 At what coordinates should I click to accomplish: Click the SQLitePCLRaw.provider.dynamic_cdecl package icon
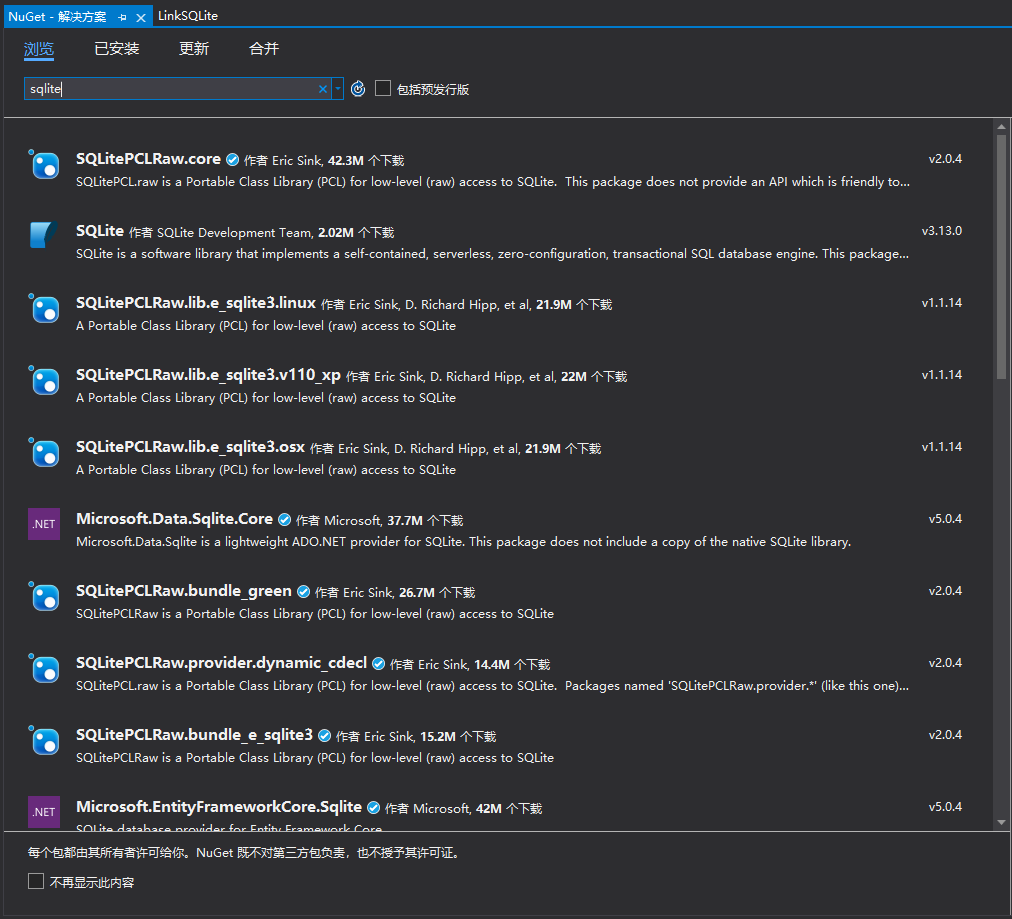(x=43, y=669)
